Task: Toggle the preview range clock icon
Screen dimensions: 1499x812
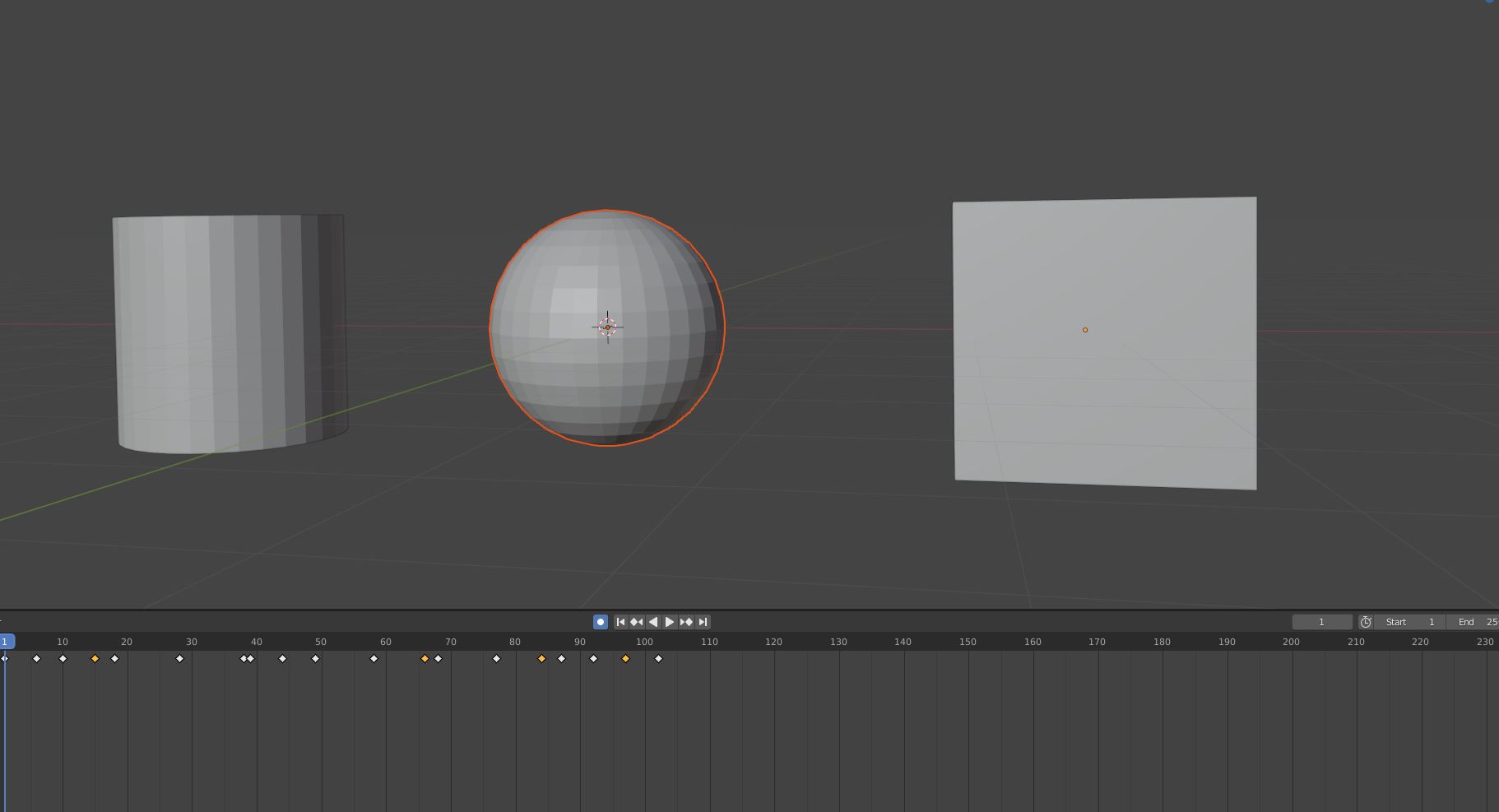Action: (x=1366, y=622)
